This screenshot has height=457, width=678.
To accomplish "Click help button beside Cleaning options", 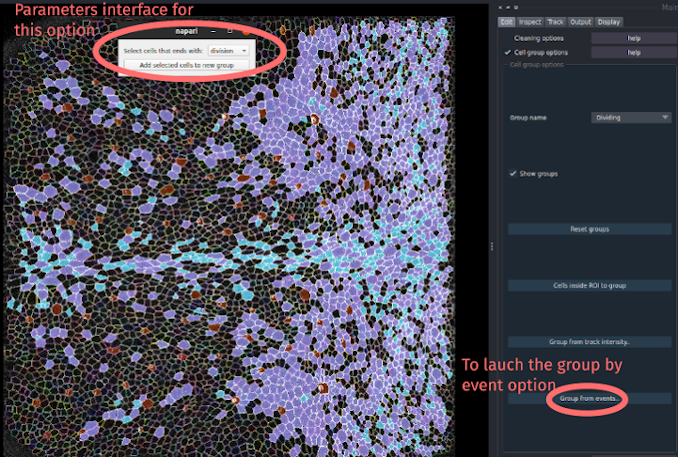I will point(632,38).
